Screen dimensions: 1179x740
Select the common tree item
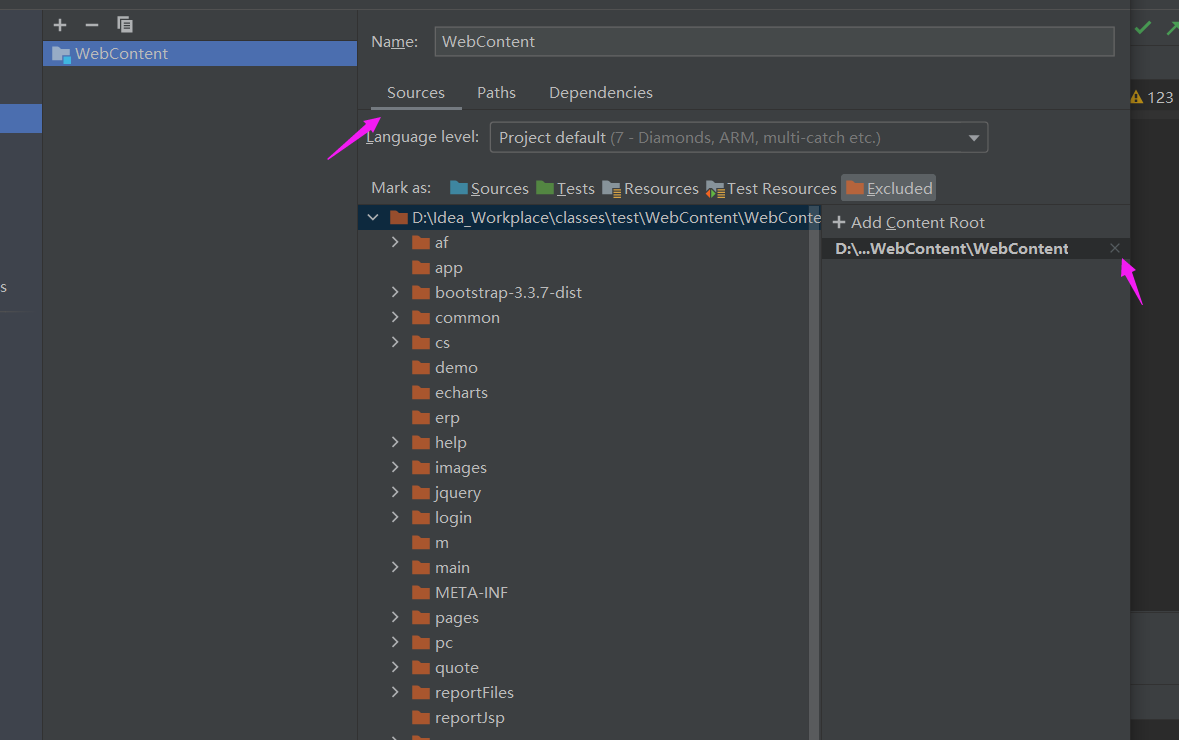467,317
